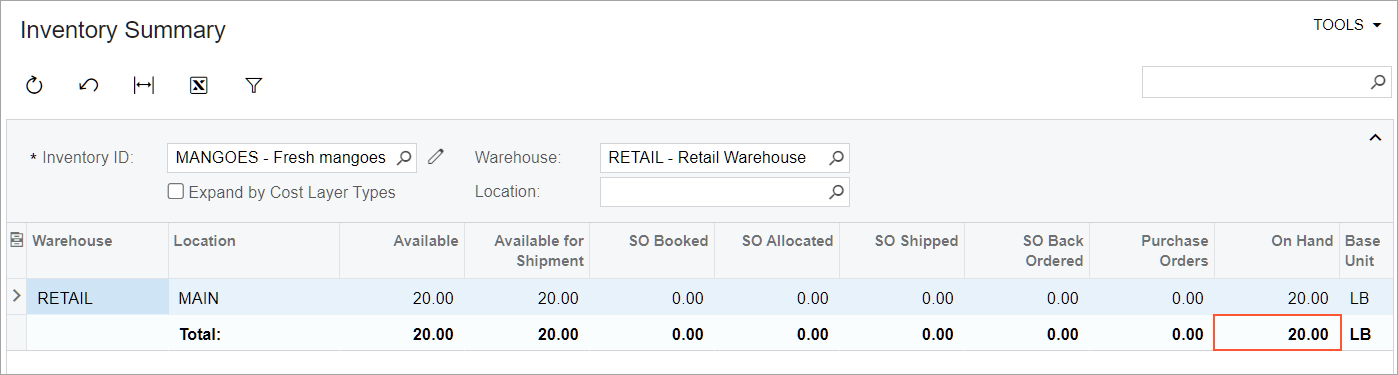Click magnifier in Location field
The width and height of the screenshot is (1398, 375).
837,191
